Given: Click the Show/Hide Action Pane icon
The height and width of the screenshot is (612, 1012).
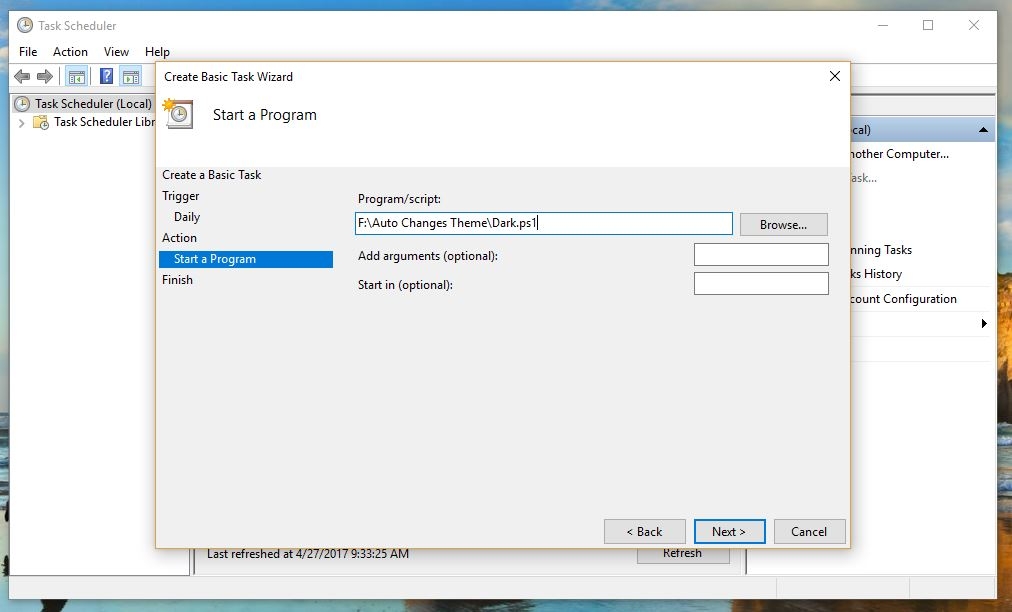Looking at the screenshot, I should (131, 77).
